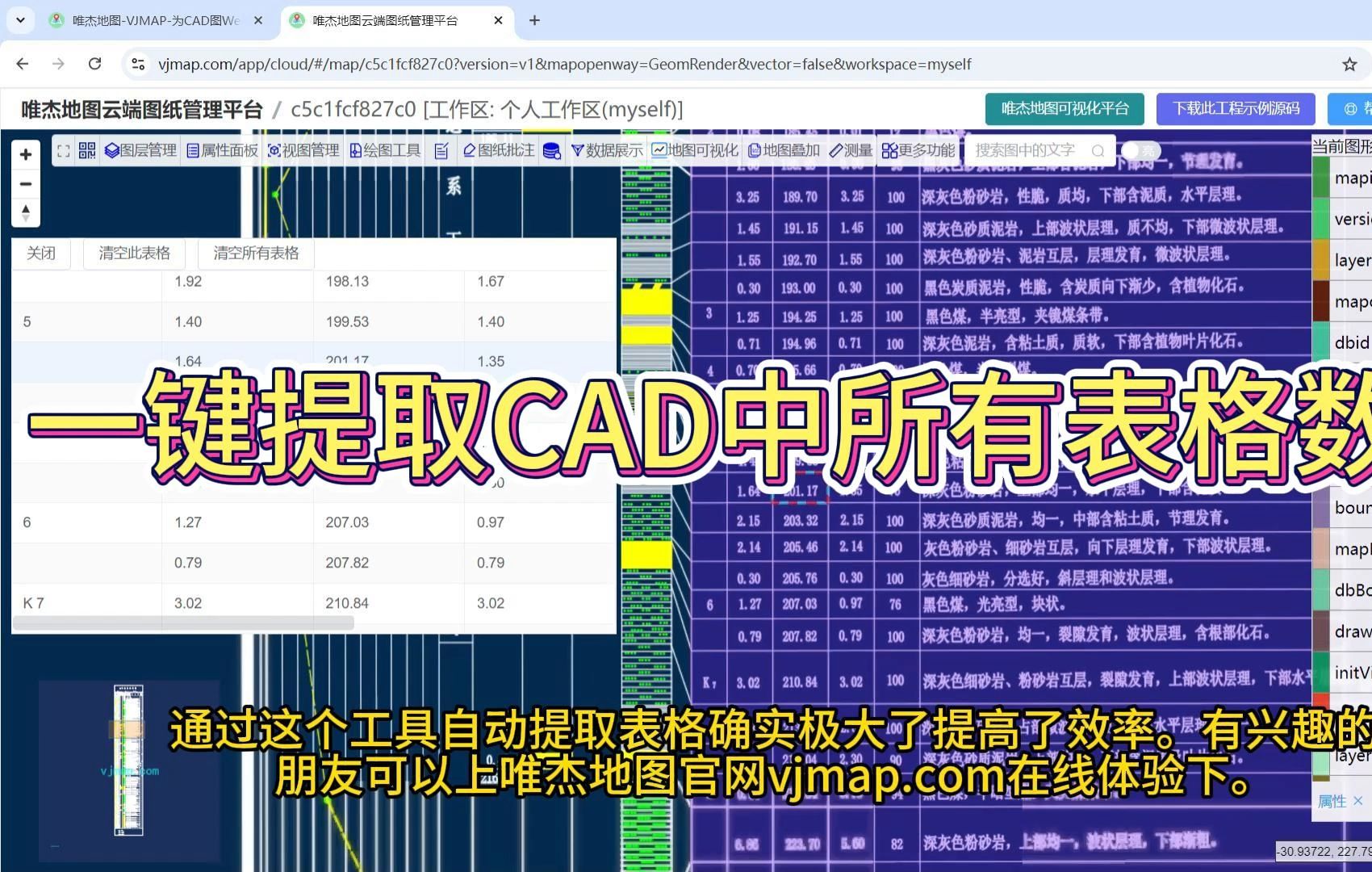Image resolution: width=1372 pixels, height=872 pixels.
Task: Open the QR code icon in toolbar
Action: point(87,150)
